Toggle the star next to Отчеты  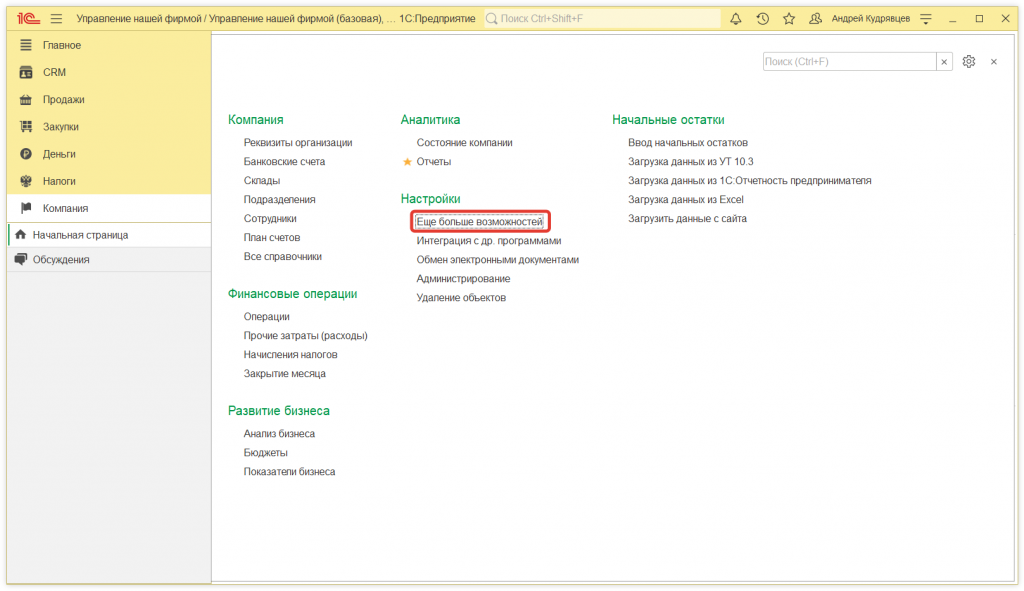coord(407,162)
